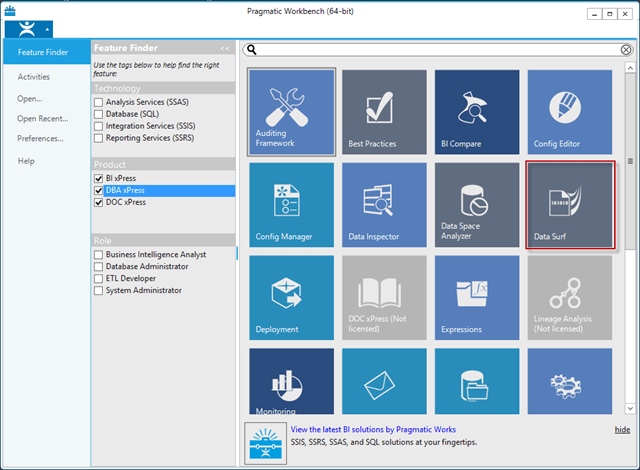640x470 pixels.
Task: Click the tile scrollbar down arrow
Action: coord(630,408)
